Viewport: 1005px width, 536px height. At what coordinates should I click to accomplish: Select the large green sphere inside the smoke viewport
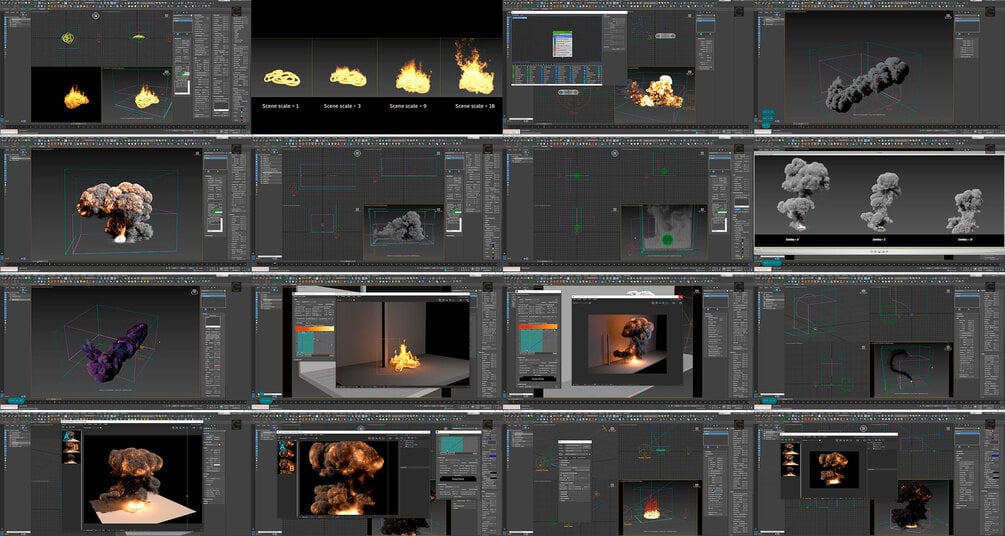667,240
